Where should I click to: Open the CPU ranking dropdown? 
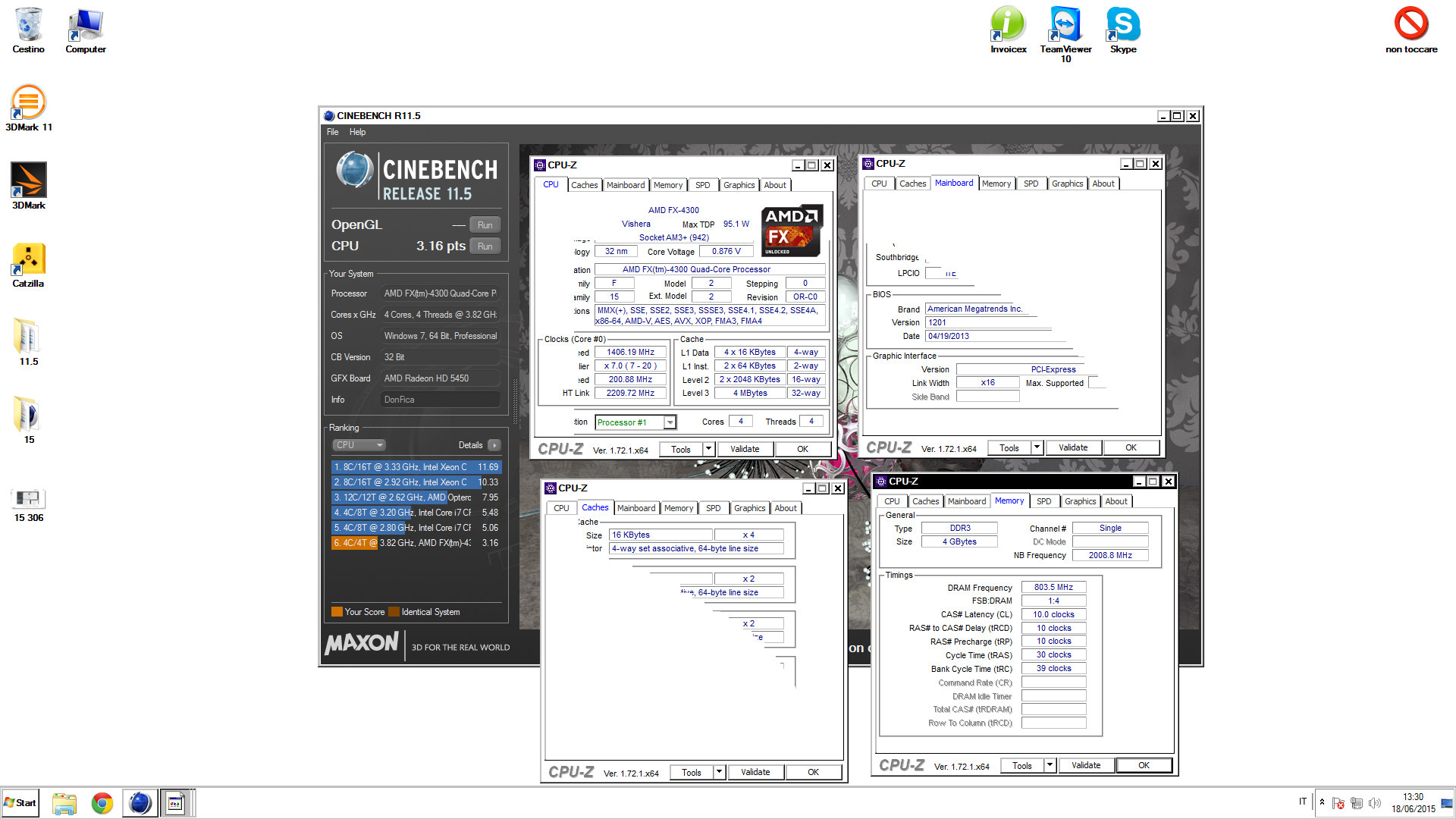click(x=359, y=445)
